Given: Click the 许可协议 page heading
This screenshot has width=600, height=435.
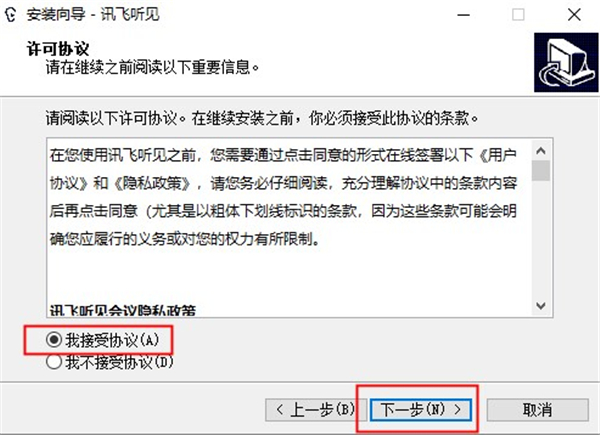Looking at the screenshot, I should pos(58,49).
